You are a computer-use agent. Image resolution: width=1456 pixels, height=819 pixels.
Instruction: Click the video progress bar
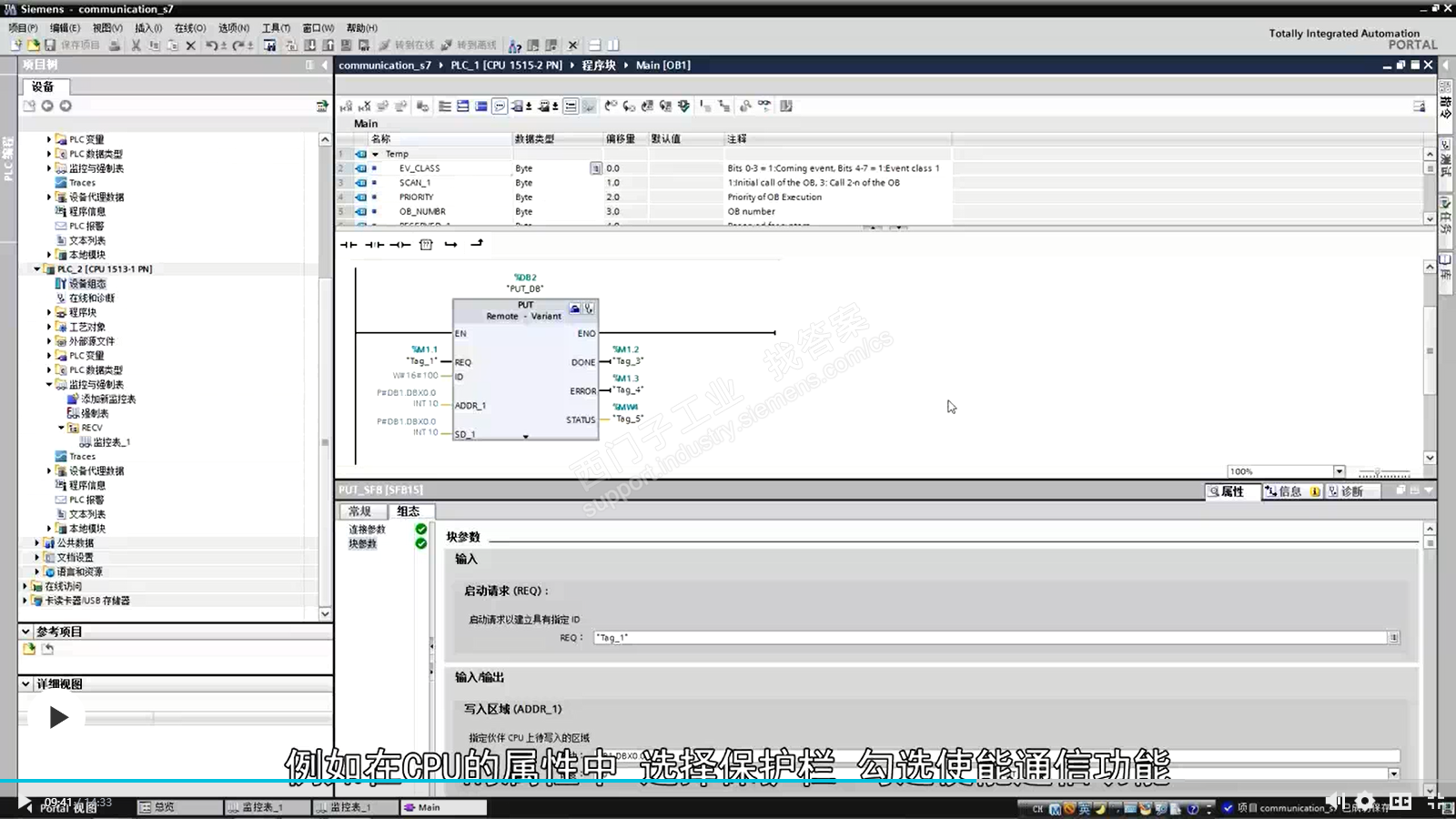[x=728, y=781]
